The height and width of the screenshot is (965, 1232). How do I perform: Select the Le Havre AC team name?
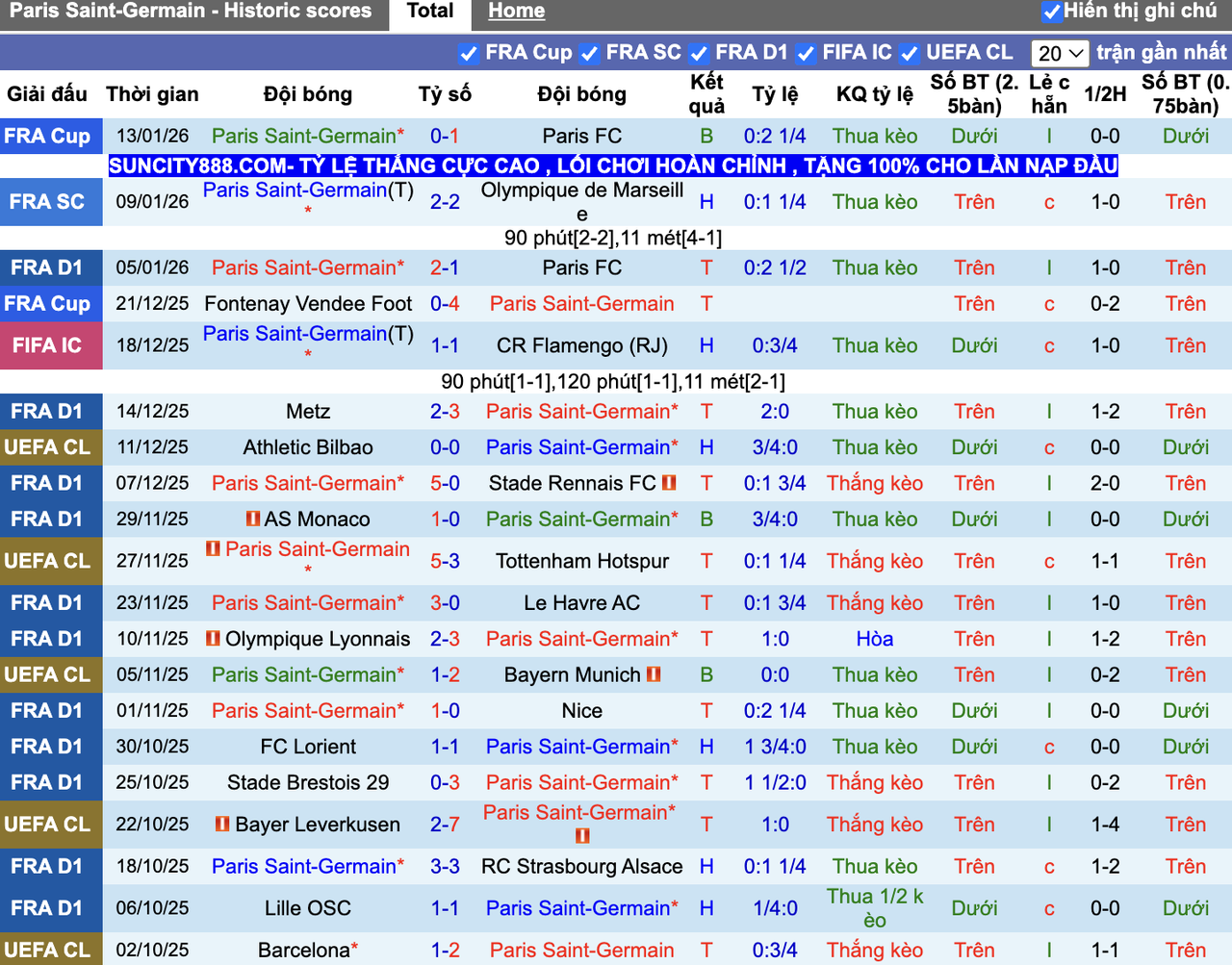click(x=582, y=603)
